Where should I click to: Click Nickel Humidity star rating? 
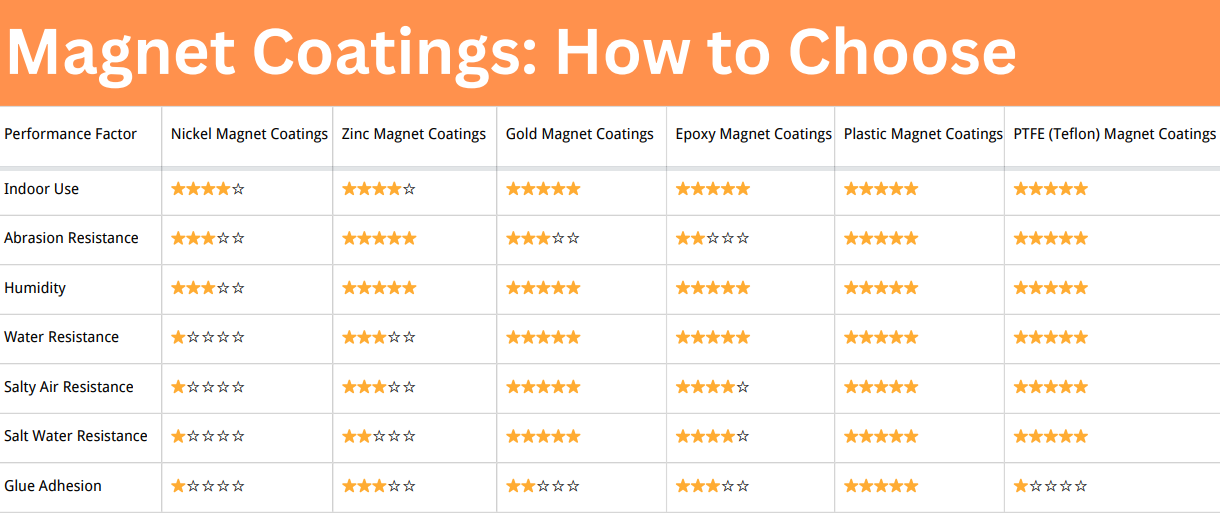point(208,288)
